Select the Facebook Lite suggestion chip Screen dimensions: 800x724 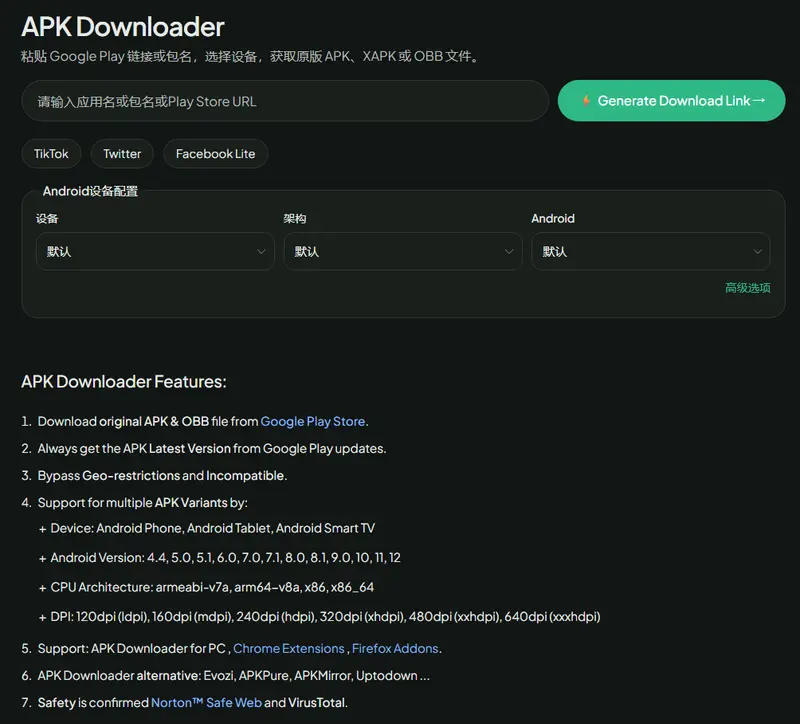pyautogui.click(x=215, y=154)
